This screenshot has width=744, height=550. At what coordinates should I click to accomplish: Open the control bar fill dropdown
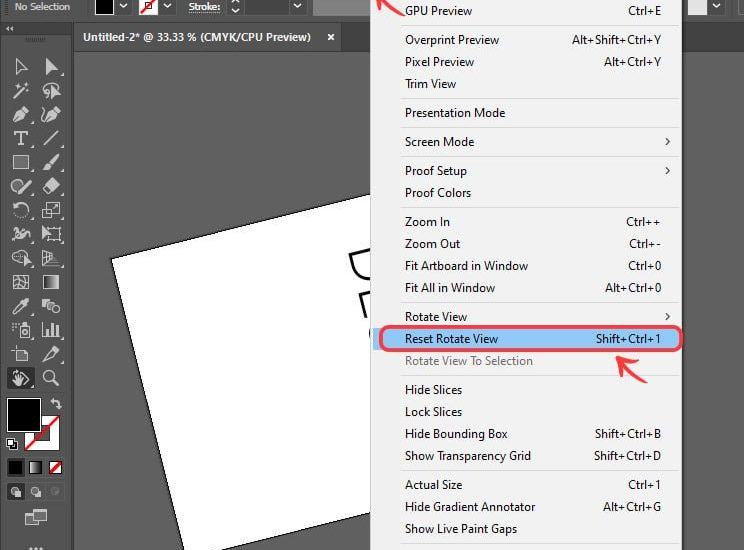pyautogui.click(x=123, y=6)
